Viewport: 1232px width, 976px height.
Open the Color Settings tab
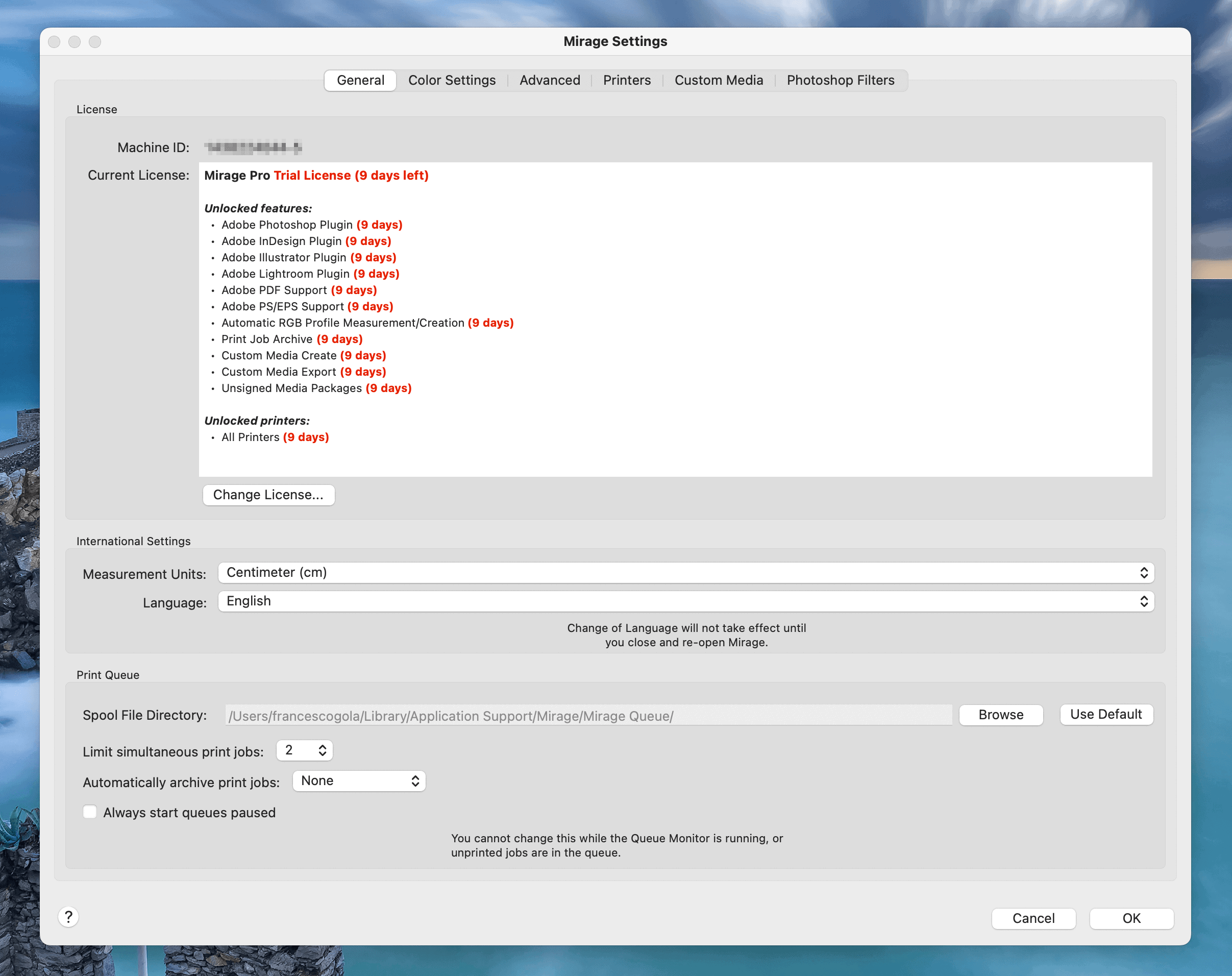(452, 80)
